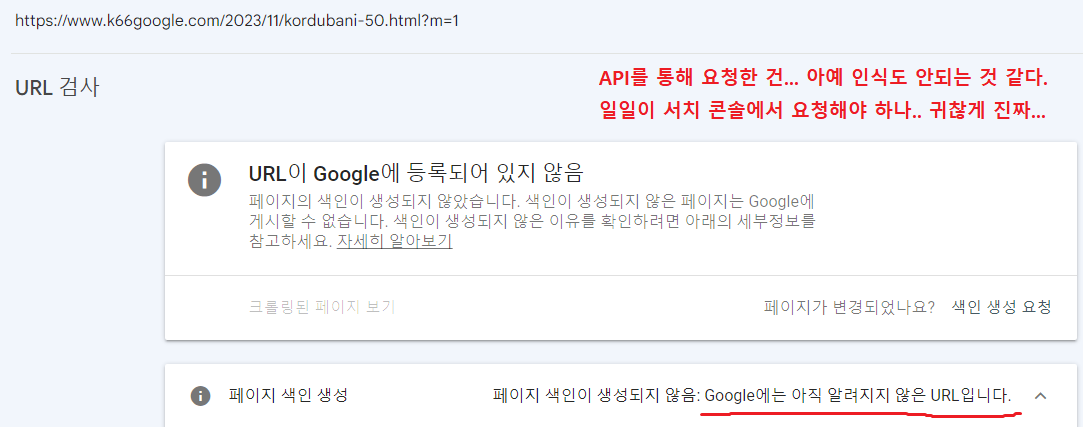Click the 'URL이 Google에 등록되어 있지 않음' title
The width and height of the screenshot is (1083, 427).
click(x=416, y=172)
